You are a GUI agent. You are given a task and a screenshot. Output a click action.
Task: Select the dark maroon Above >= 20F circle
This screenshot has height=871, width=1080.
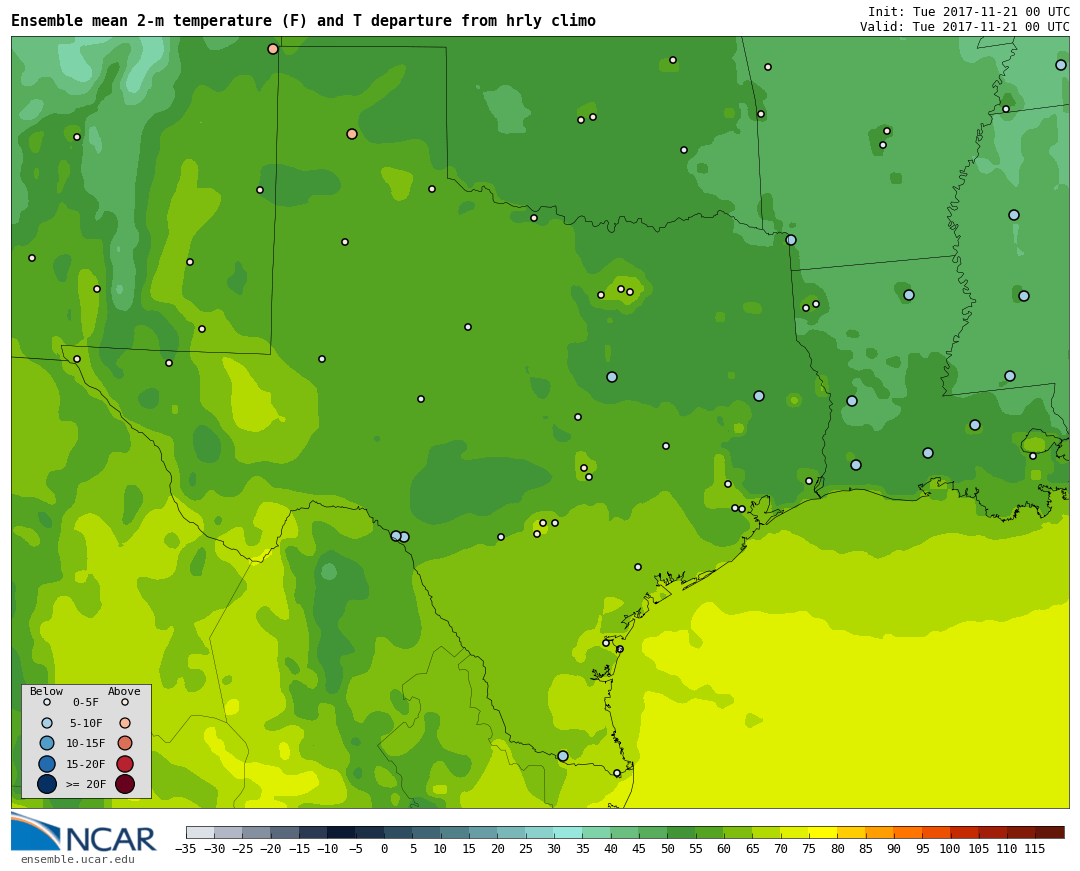[x=125, y=784]
